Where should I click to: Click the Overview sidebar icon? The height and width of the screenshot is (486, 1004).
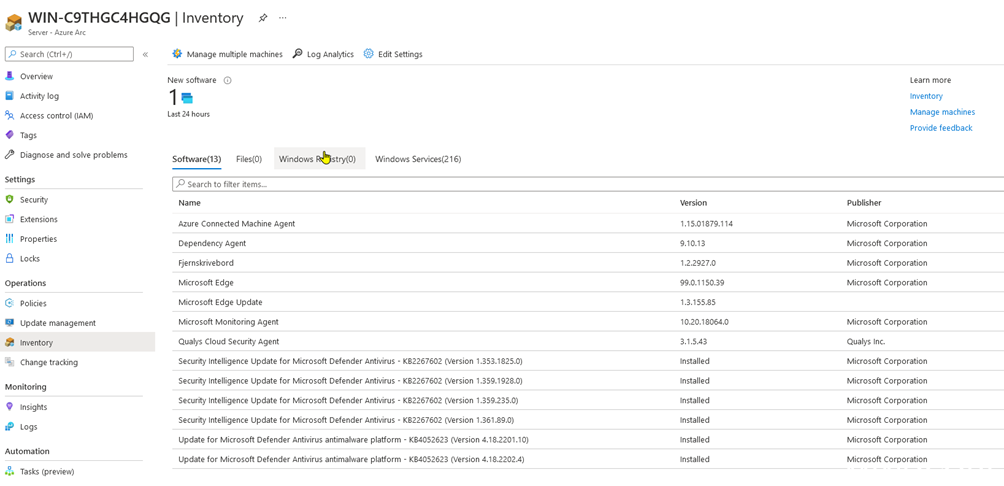point(9,76)
